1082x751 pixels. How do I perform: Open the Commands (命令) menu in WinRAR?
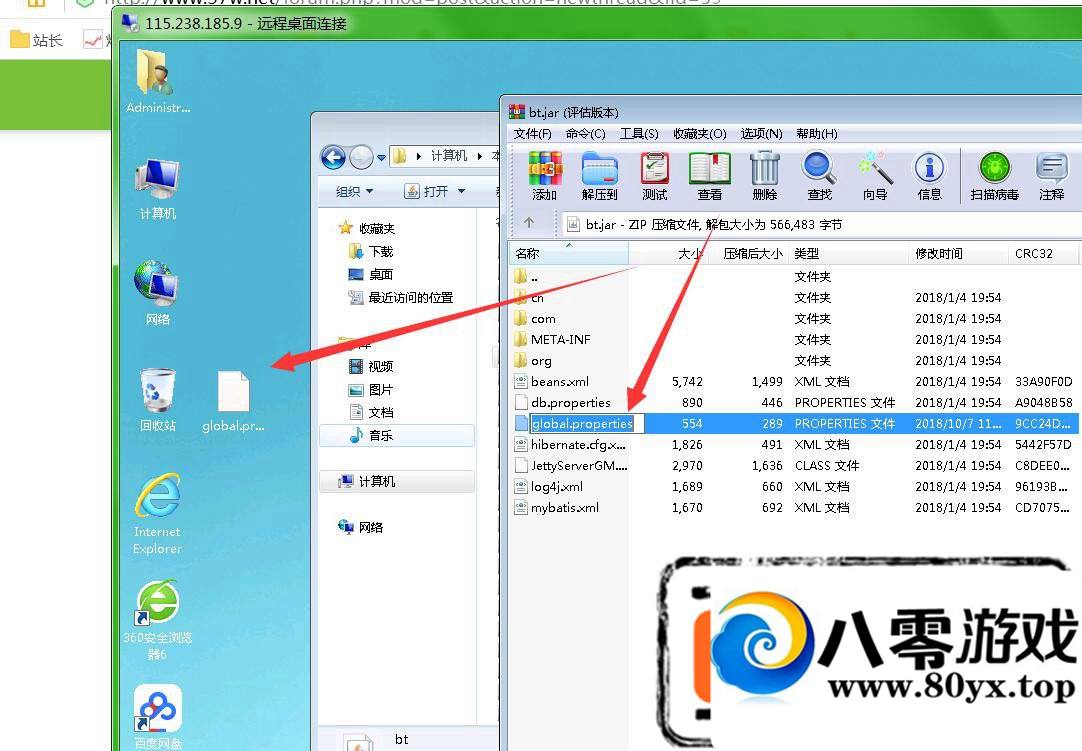585,133
